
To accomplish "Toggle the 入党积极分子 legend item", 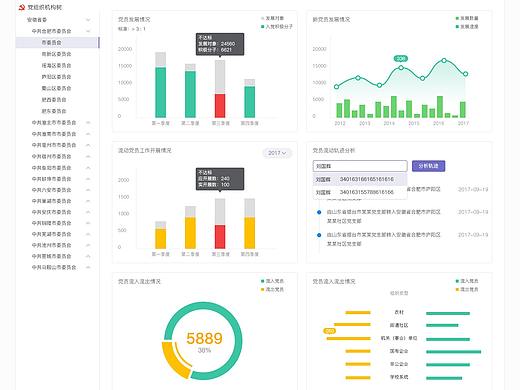I will click(x=277, y=26).
